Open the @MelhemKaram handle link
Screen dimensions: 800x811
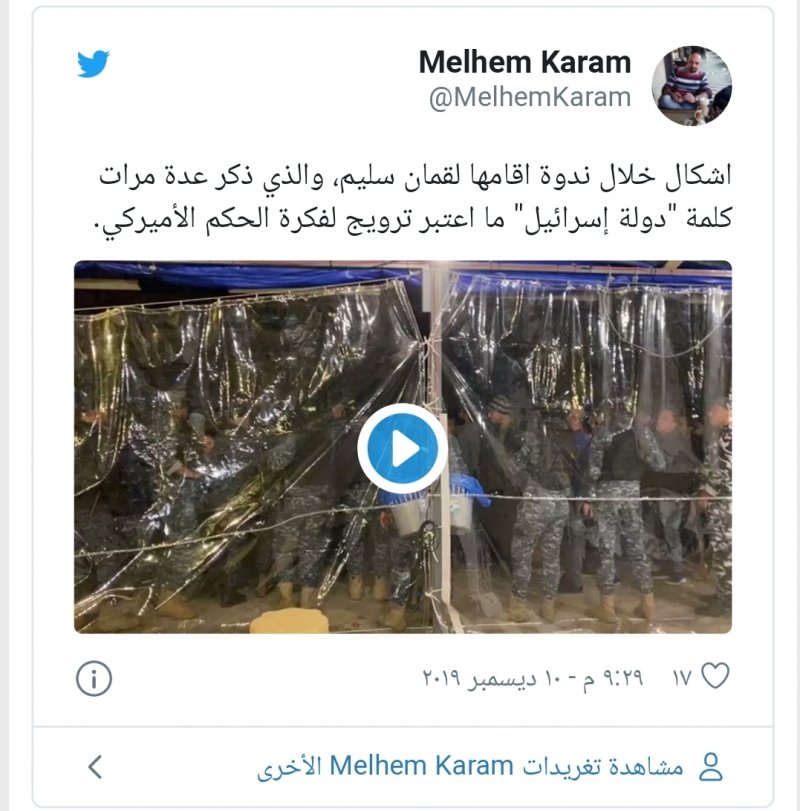point(530,97)
